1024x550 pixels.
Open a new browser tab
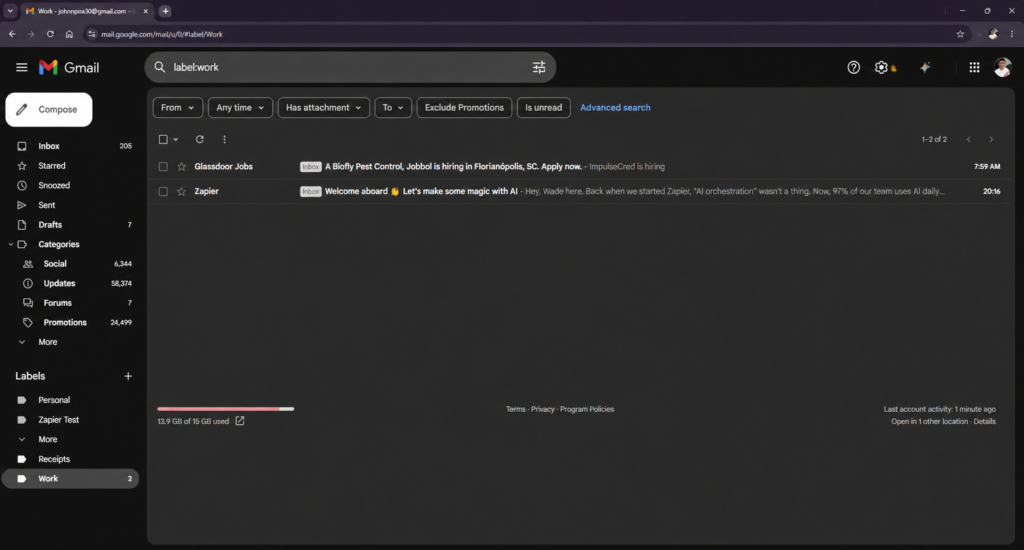click(x=165, y=11)
